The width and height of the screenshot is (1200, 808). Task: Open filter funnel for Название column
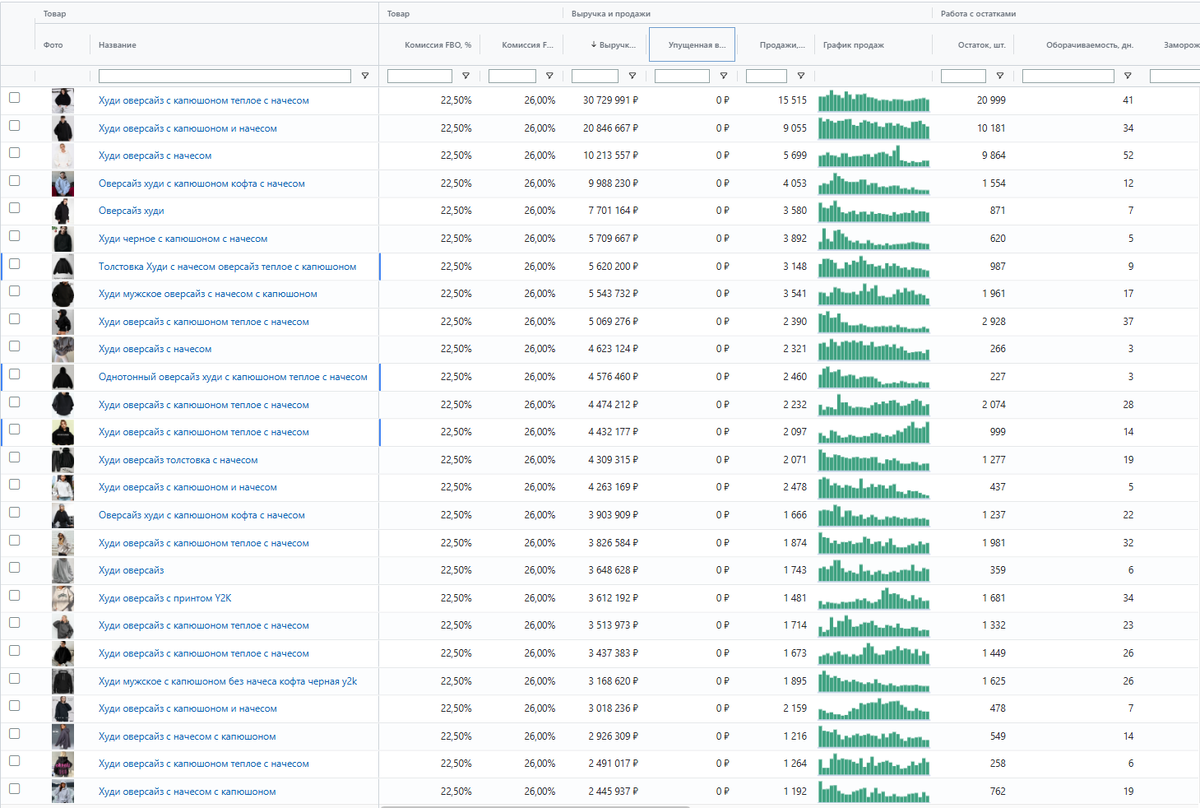pyautogui.click(x=364, y=76)
